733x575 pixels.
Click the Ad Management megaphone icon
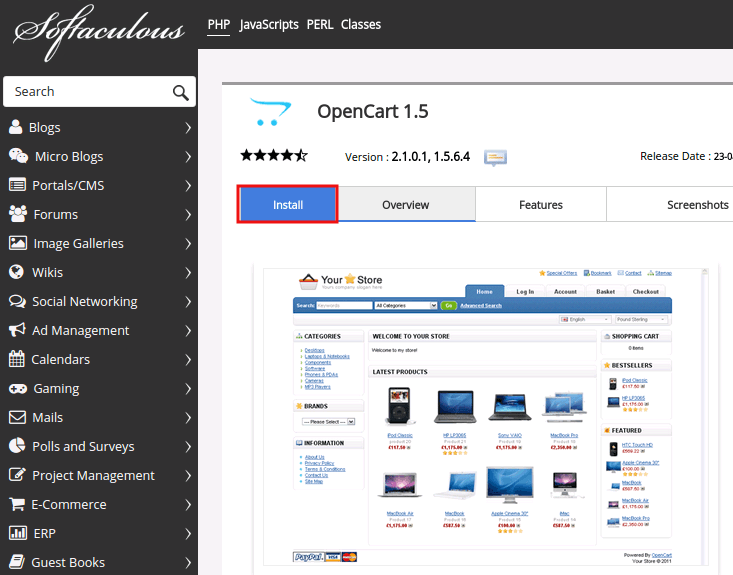point(17,330)
